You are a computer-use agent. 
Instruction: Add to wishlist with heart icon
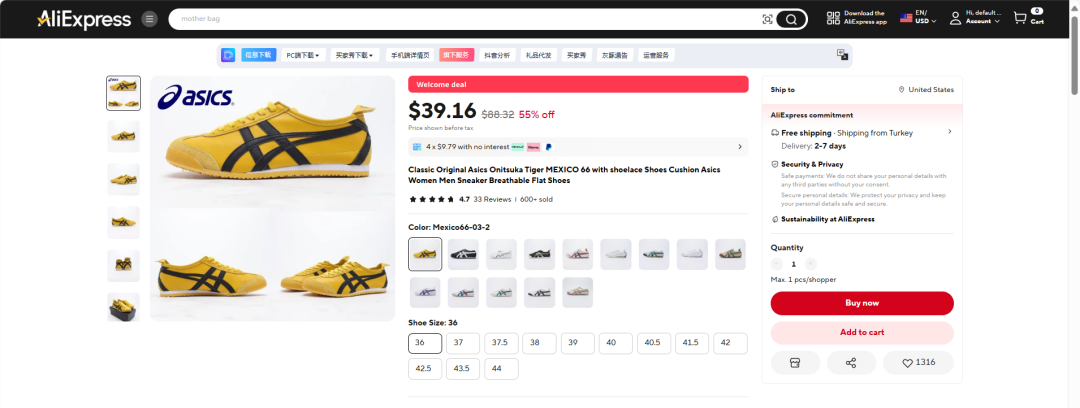(x=918, y=363)
